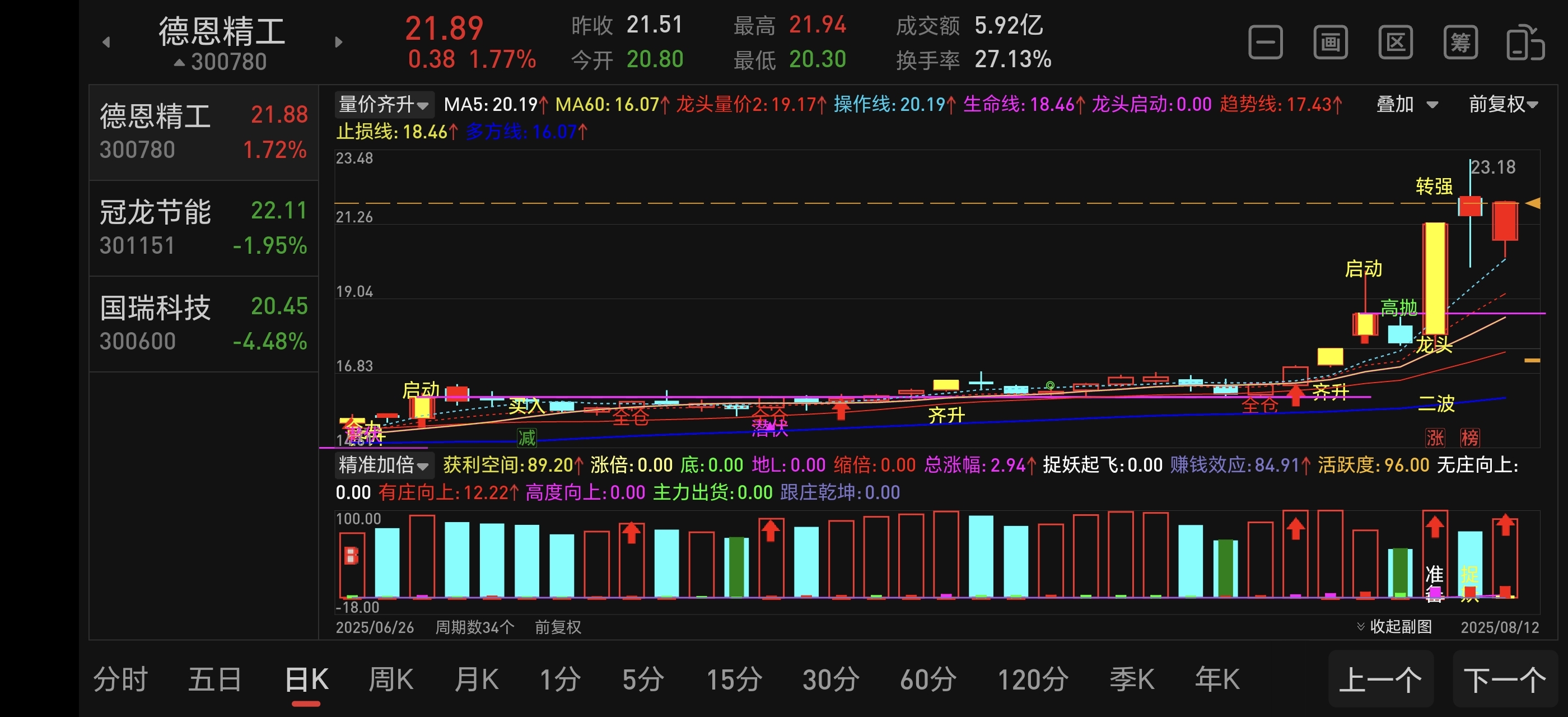Tap the 活跃度: 96.00 value

coord(1373,465)
